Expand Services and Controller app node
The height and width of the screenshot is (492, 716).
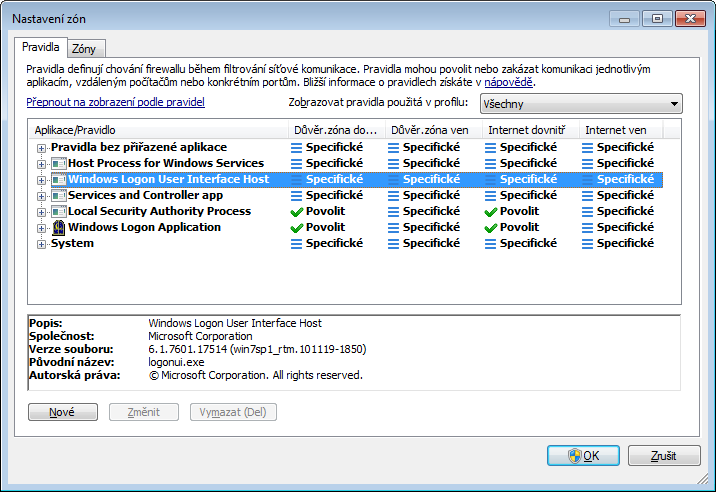[41, 196]
